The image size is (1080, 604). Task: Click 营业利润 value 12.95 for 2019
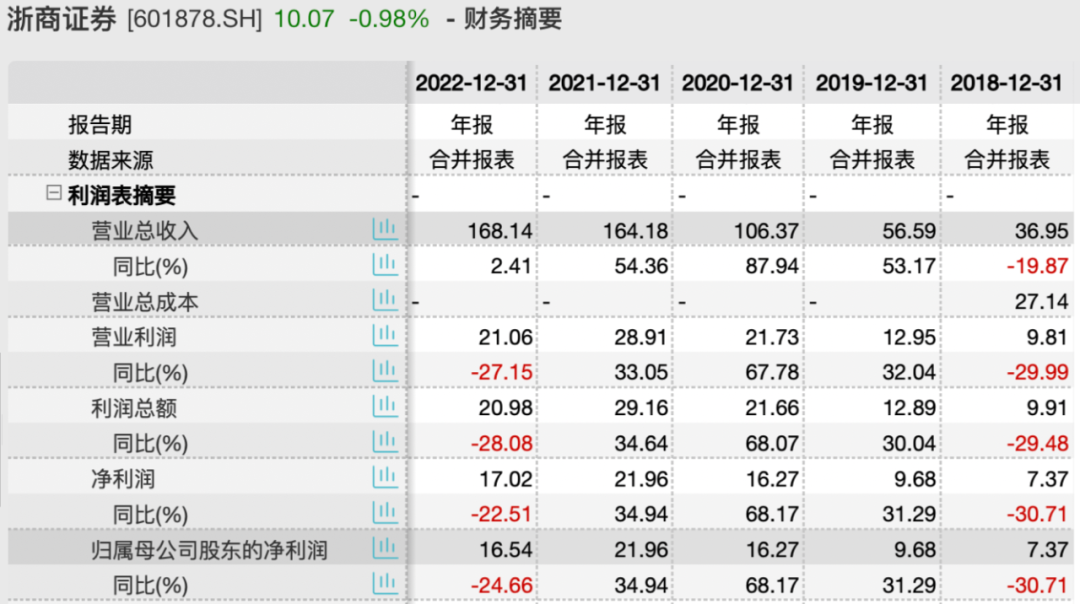pos(909,337)
